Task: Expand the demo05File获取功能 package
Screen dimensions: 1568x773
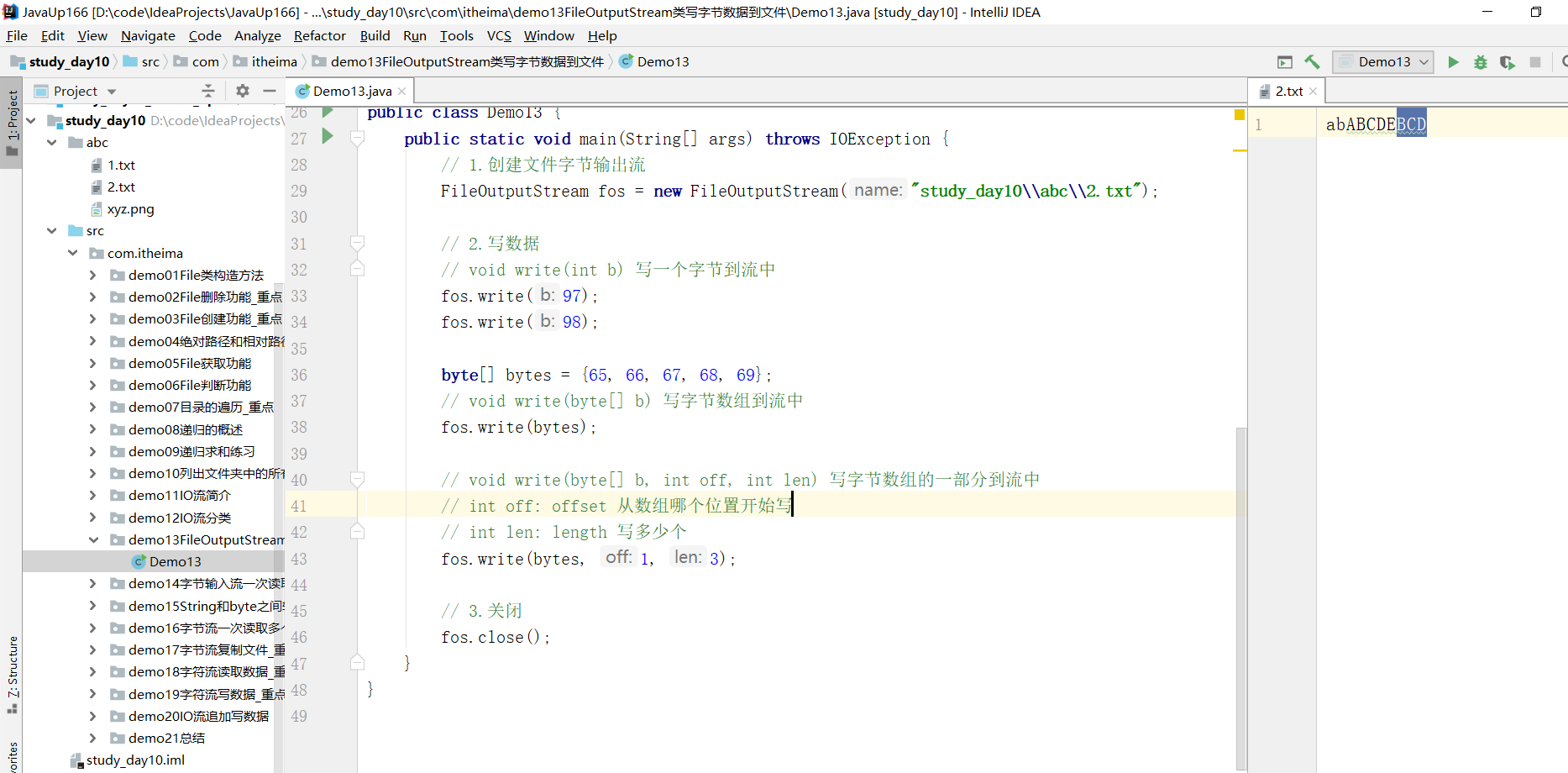Action: tap(93, 363)
